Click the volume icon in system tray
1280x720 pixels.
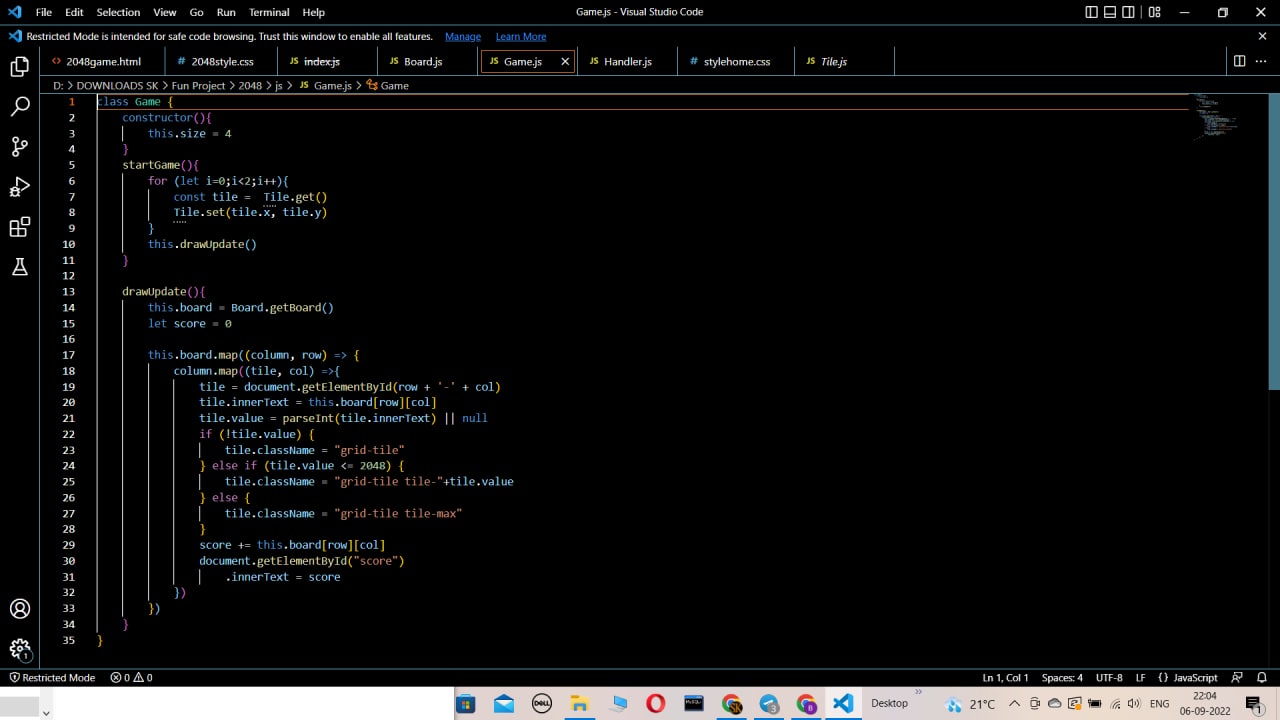1133,703
